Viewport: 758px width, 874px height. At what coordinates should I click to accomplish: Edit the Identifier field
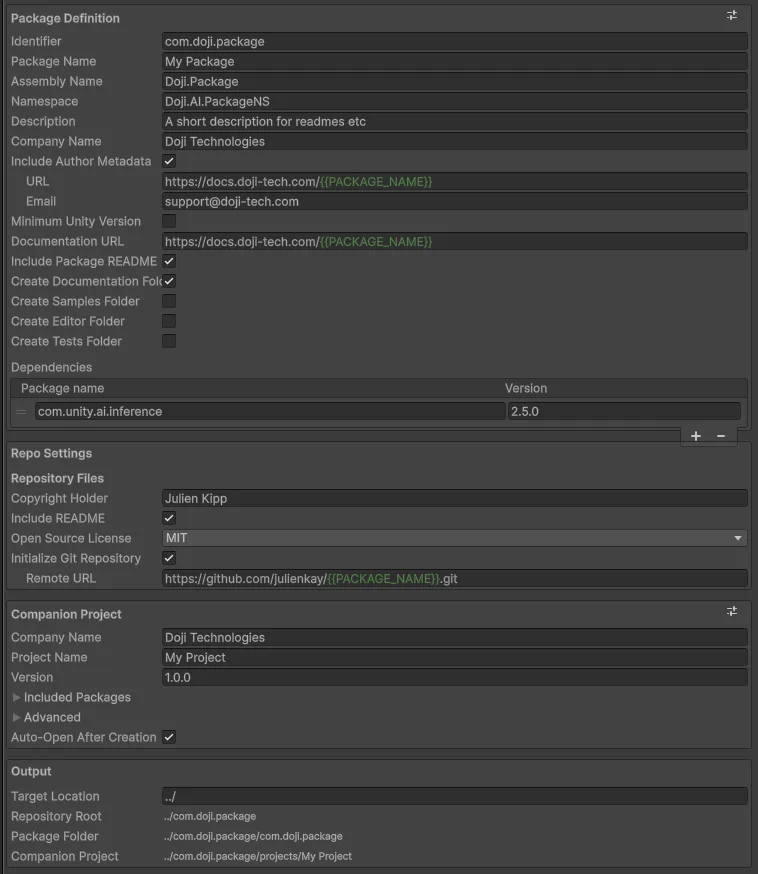coord(455,41)
